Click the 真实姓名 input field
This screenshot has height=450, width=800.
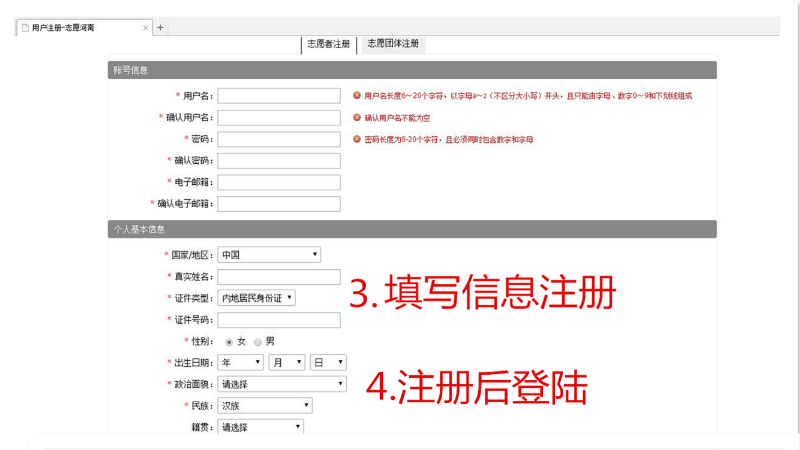point(279,277)
